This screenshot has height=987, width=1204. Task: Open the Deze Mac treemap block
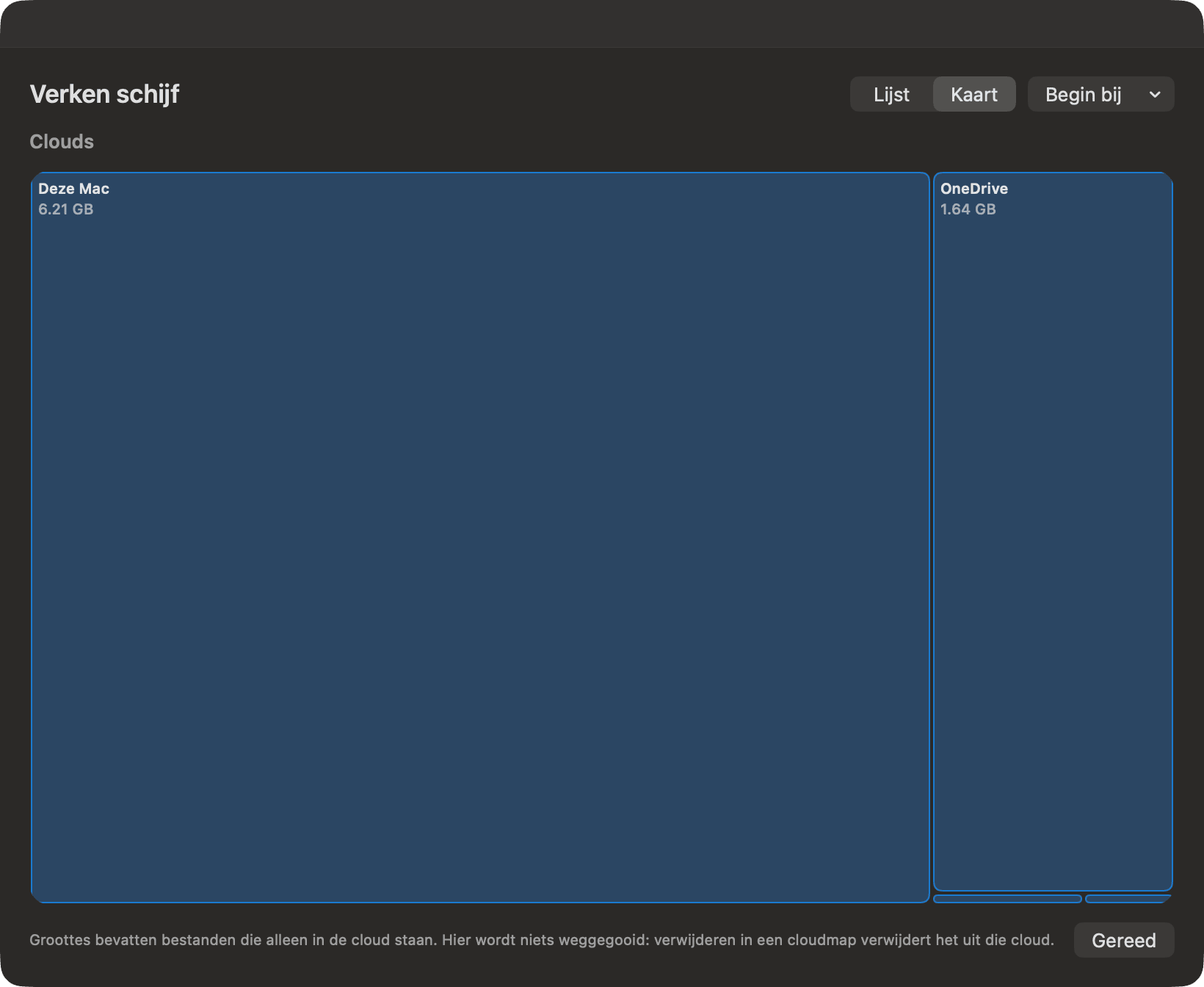[480, 538]
